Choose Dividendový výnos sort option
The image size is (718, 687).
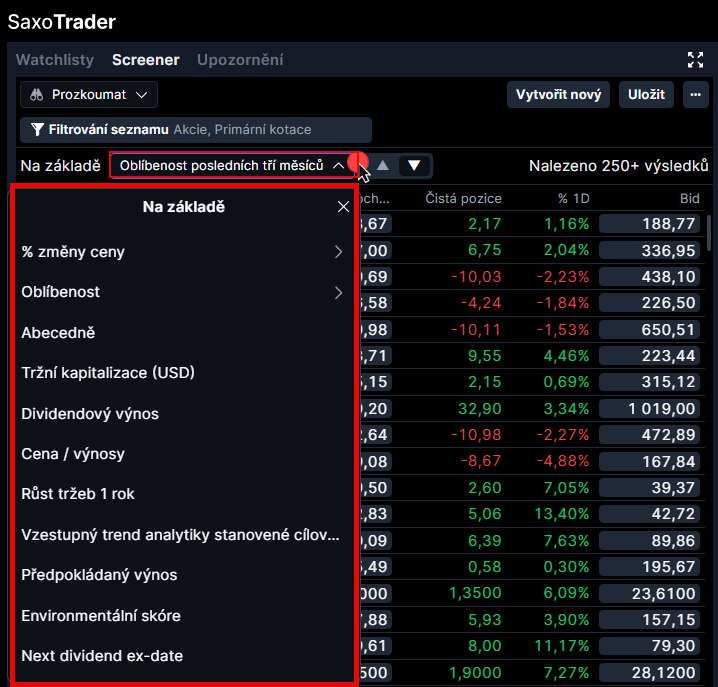pos(90,414)
